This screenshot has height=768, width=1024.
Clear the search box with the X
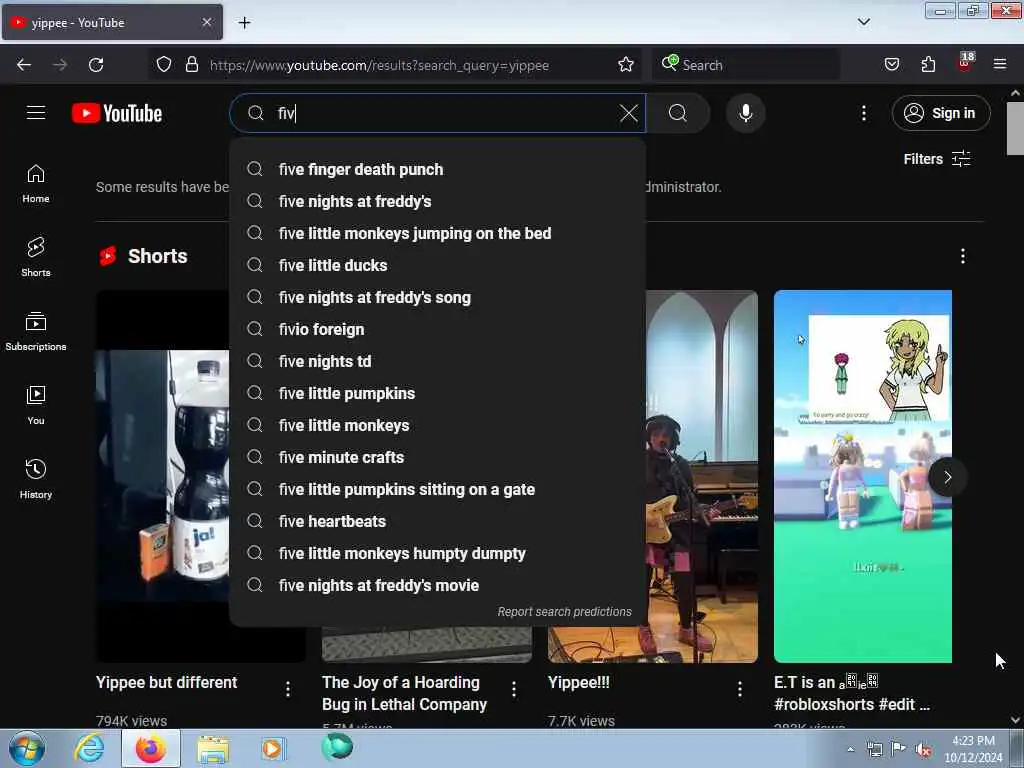pos(629,113)
